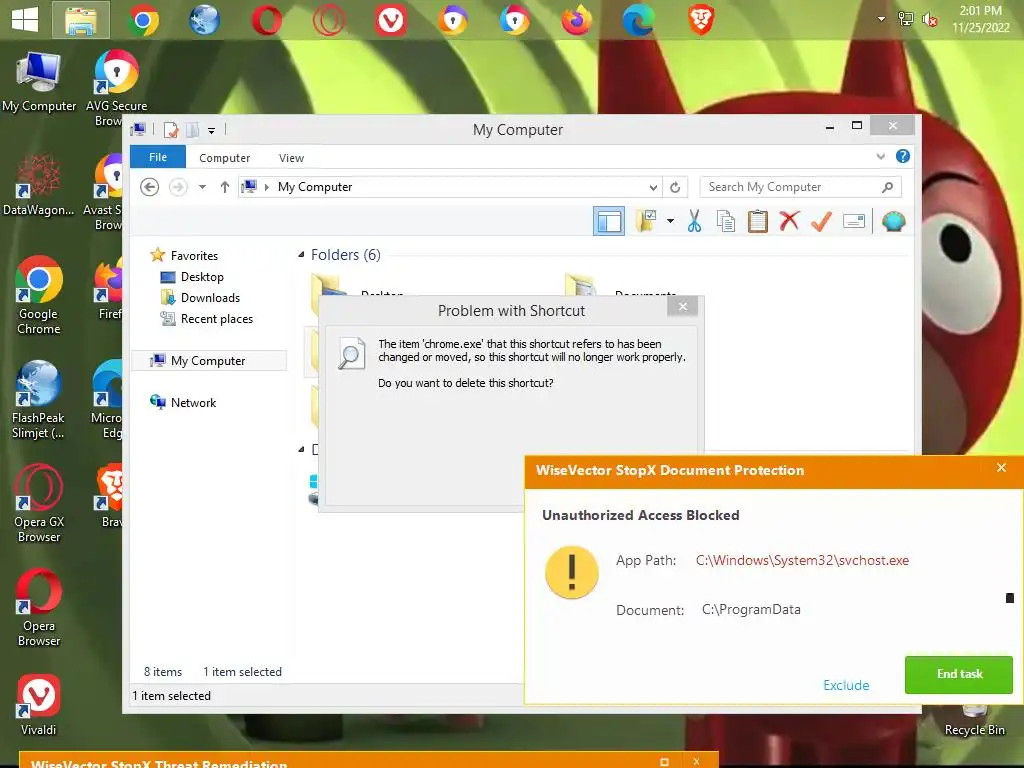Select My Computer in the navigation pane
This screenshot has height=768, width=1024.
pyautogui.click(x=209, y=360)
